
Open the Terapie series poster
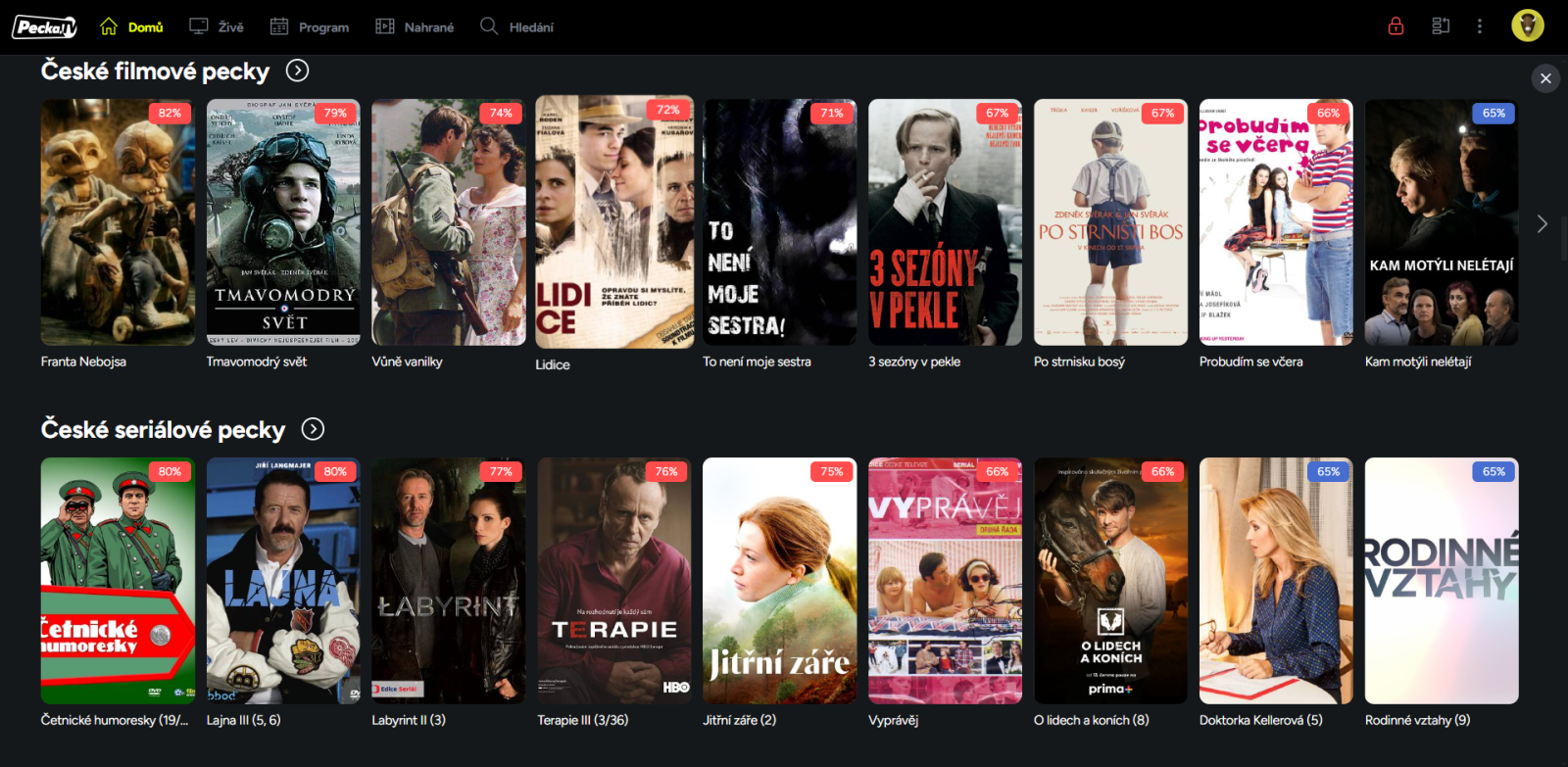[614, 581]
